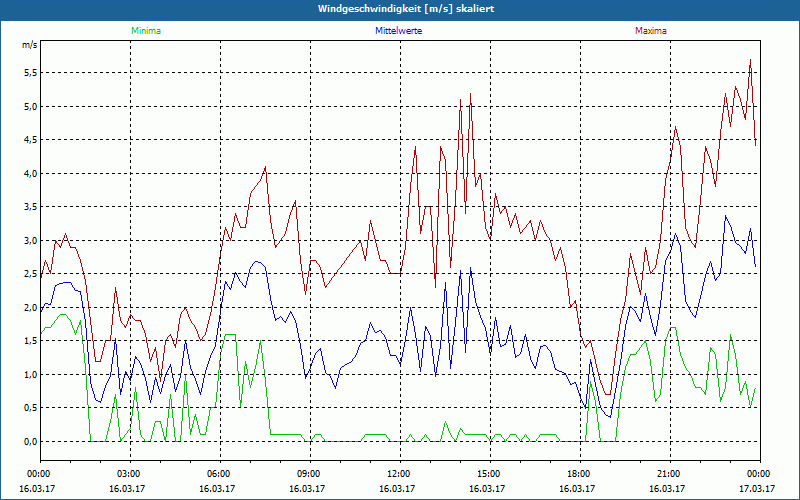The width and height of the screenshot is (800, 500).
Task: Click the 0,0 y-axis value
Action: coord(31,441)
